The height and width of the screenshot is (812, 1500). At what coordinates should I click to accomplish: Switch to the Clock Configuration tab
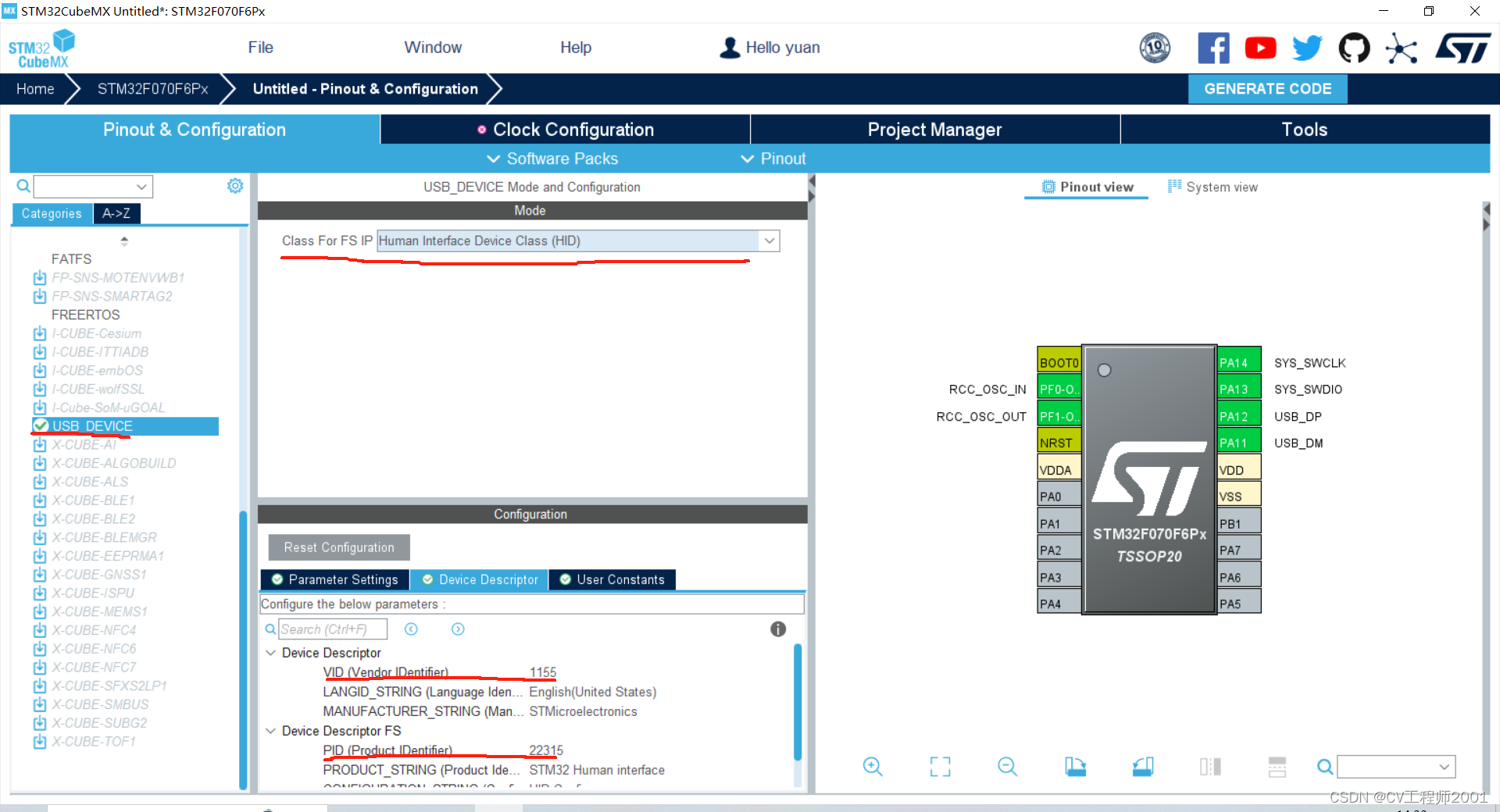click(x=566, y=130)
